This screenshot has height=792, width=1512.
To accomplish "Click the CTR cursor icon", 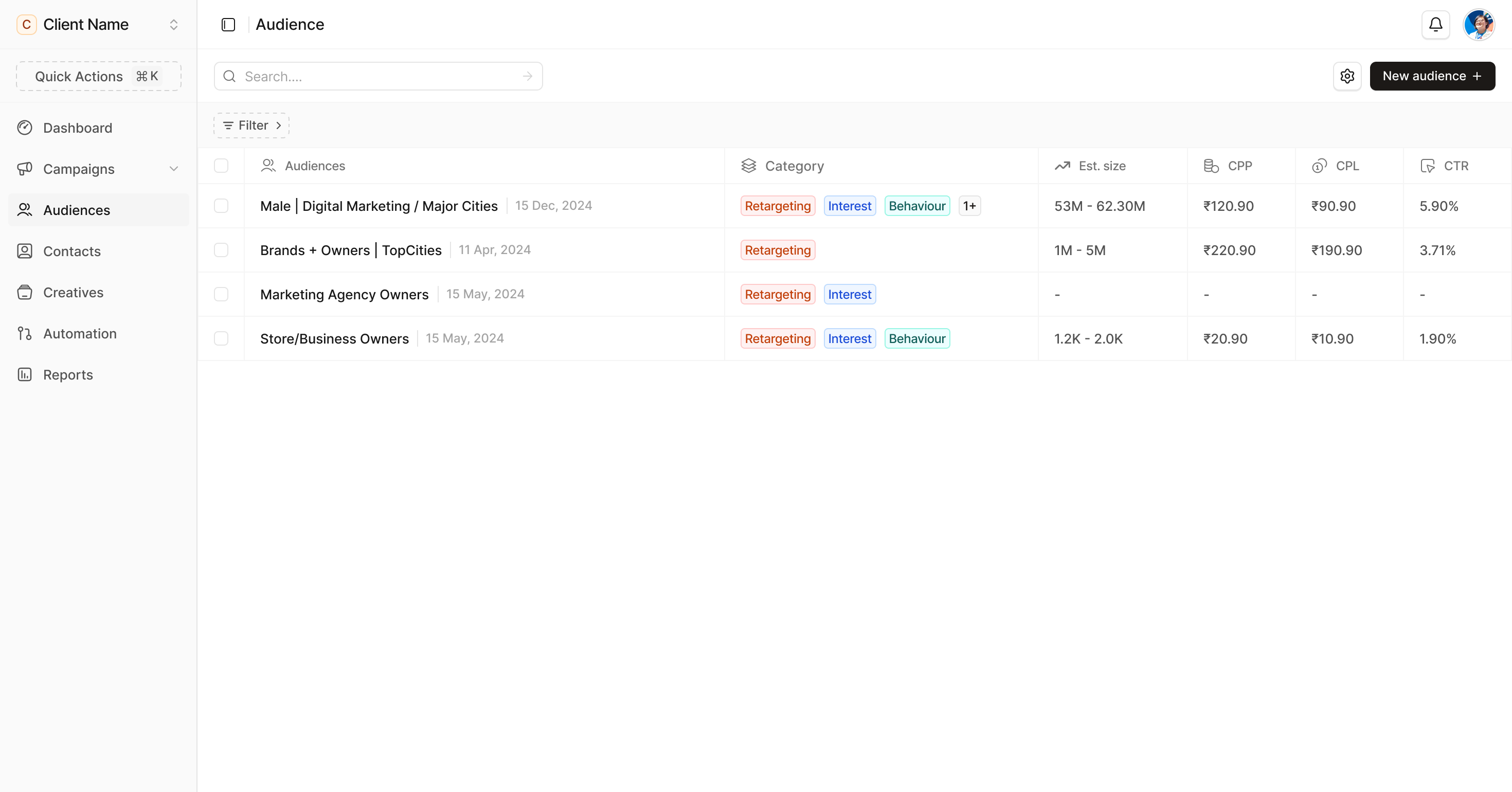I will [x=1427, y=166].
